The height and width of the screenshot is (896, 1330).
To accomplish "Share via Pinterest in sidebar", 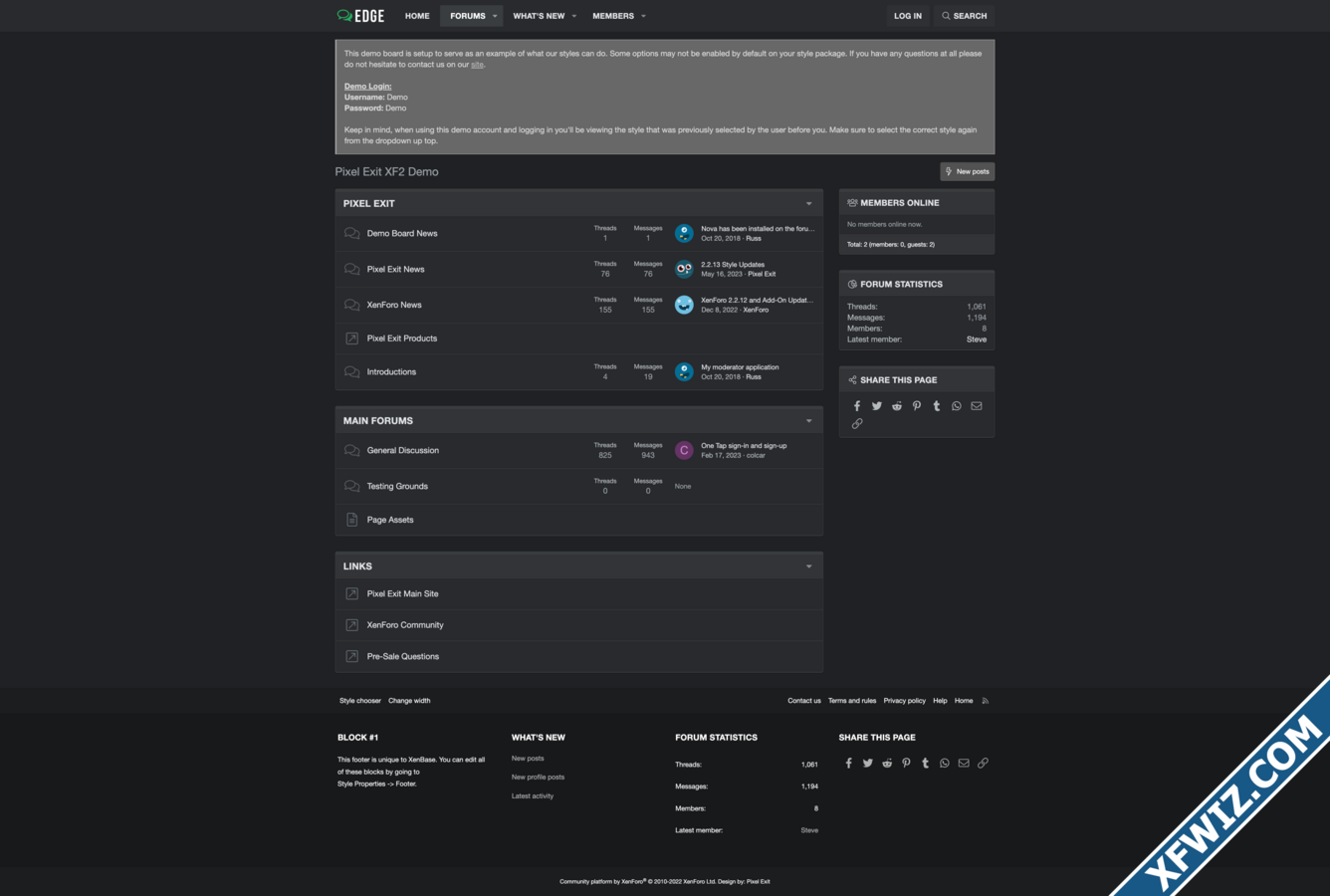I will coord(917,406).
